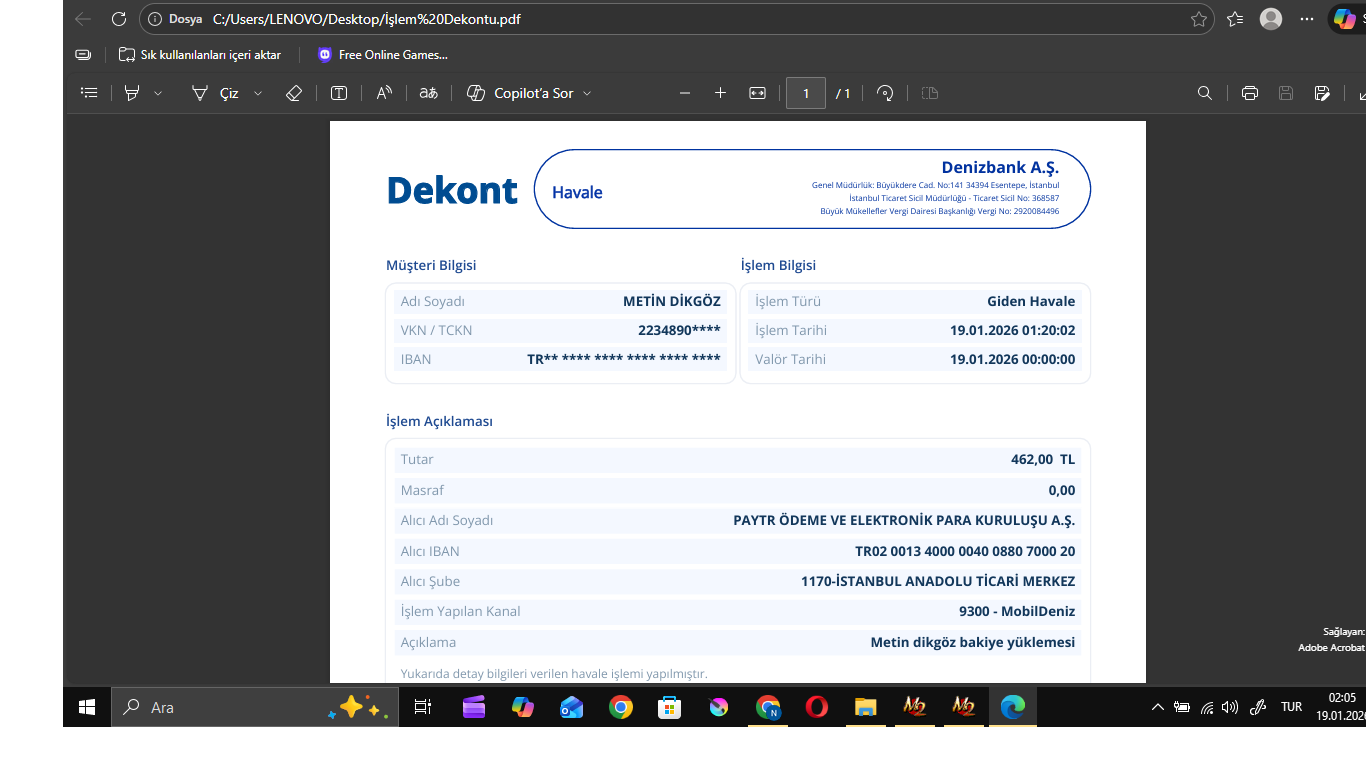Open the Free Online Games bookmark
This screenshot has height=768, width=1366.
382,55
